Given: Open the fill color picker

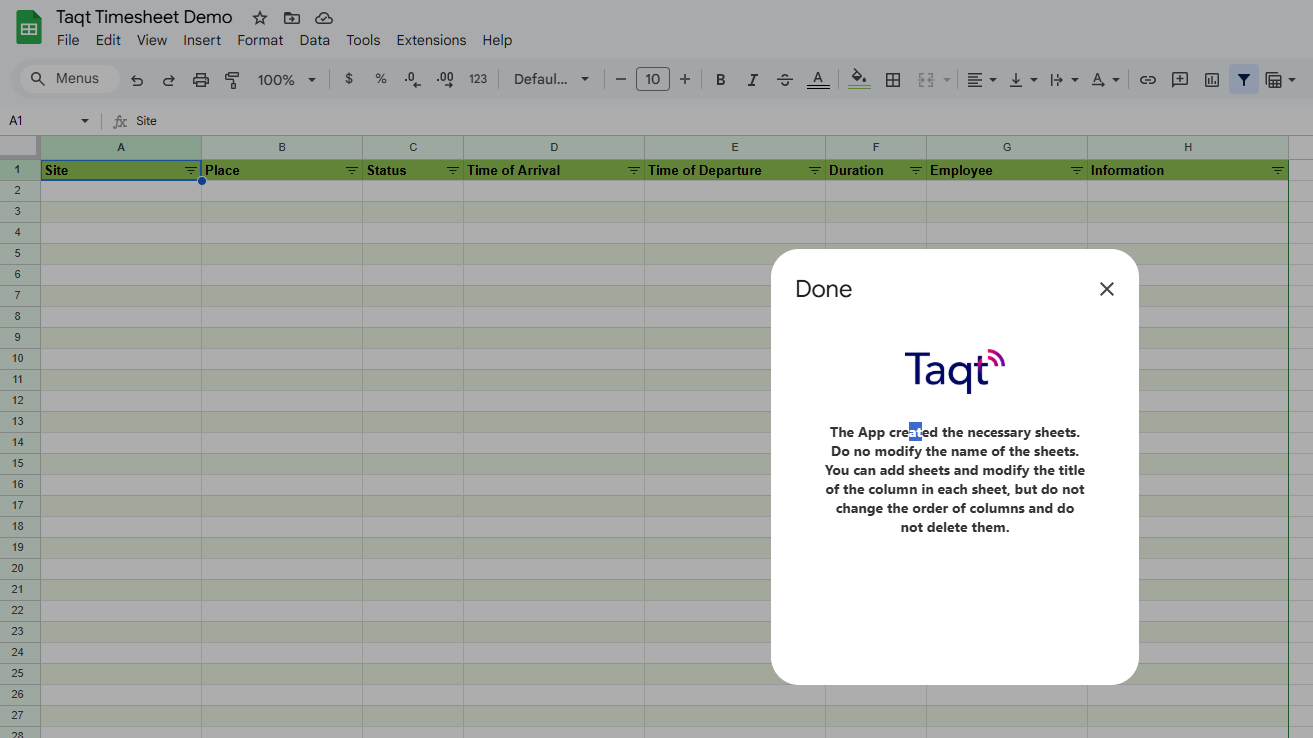Looking at the screenshot, I should pos(859,79).
